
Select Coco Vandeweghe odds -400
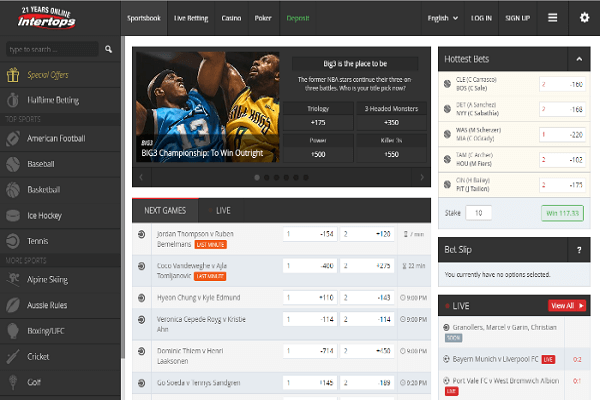[x=310, y=266]
